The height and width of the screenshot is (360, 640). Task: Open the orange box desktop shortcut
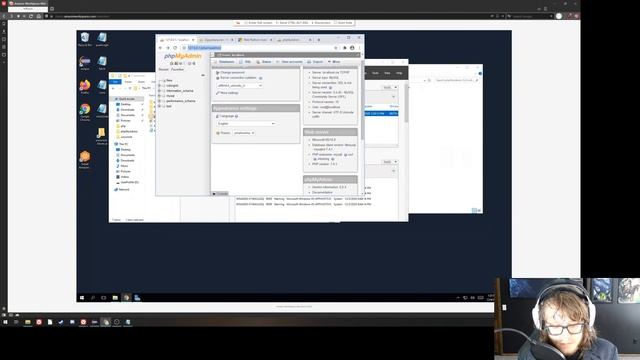pos(85,160)
